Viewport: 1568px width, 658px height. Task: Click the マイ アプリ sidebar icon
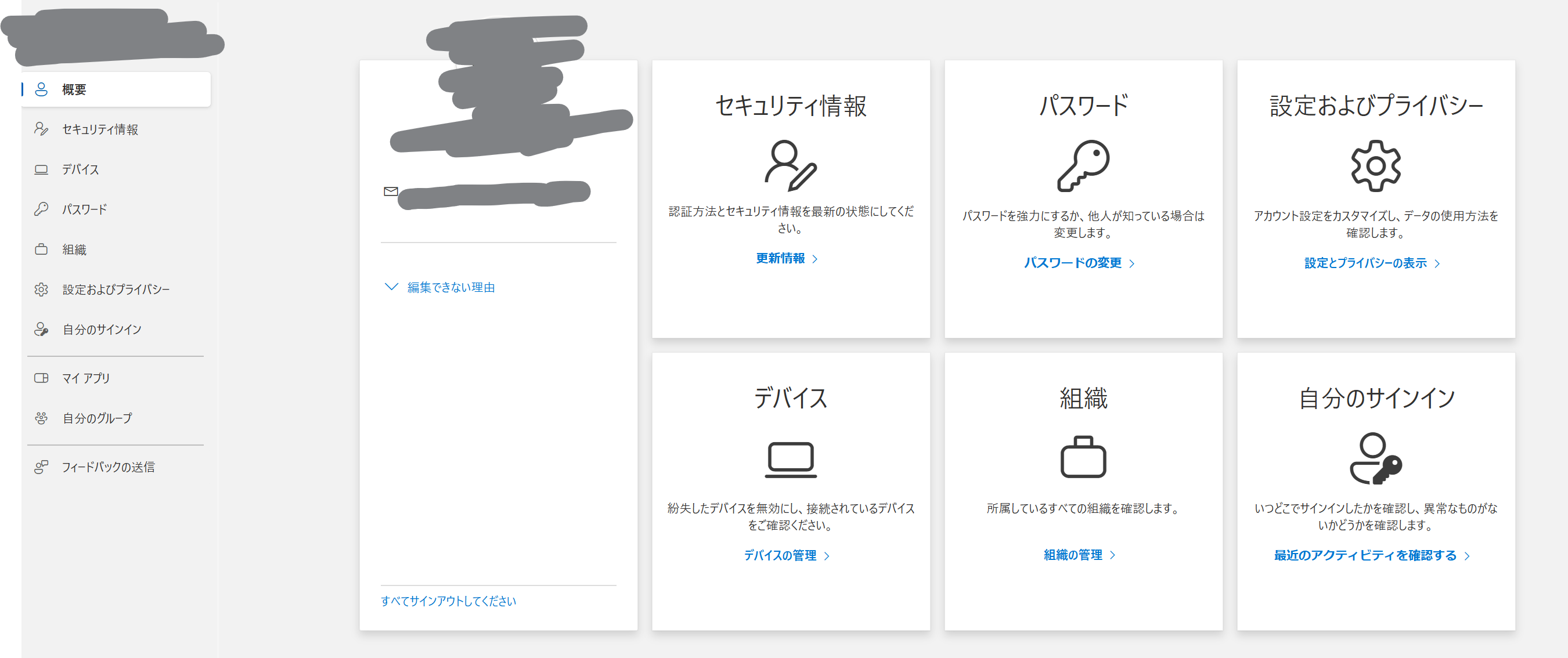[x=41, y=378]
